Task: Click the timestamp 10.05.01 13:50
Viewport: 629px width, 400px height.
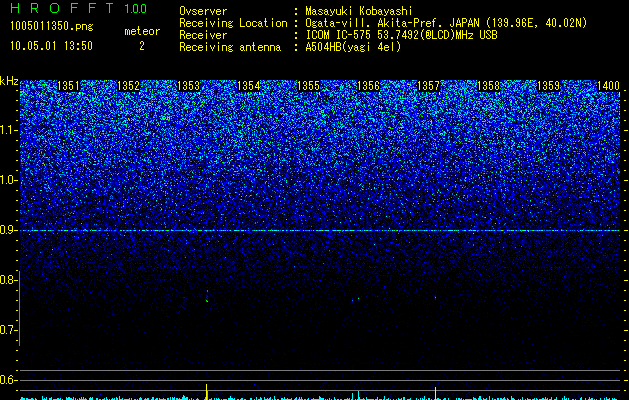Action: click(51, 46)
